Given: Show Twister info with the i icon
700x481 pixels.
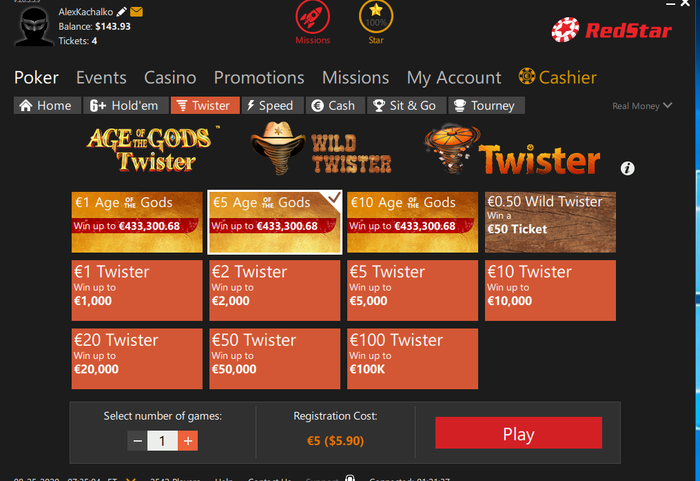Looking at the screenshot, I should point(627,168).
